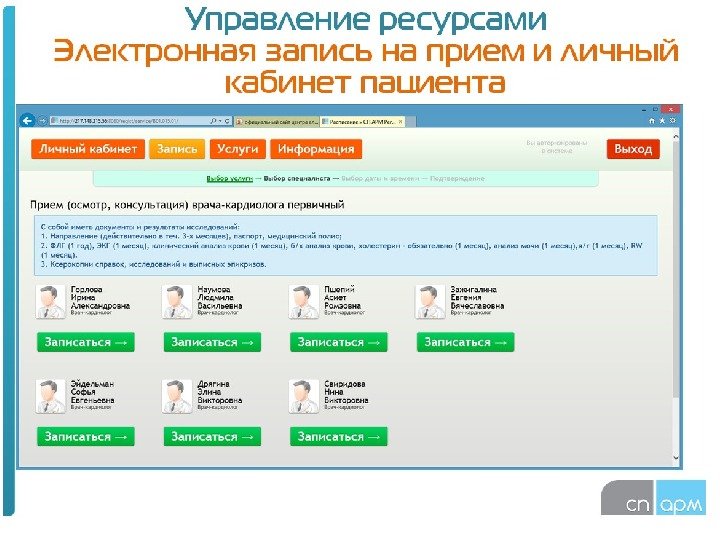
Task: Click the Выбор даты и времени breadcrumb step
Action: [x=380, y=179]
